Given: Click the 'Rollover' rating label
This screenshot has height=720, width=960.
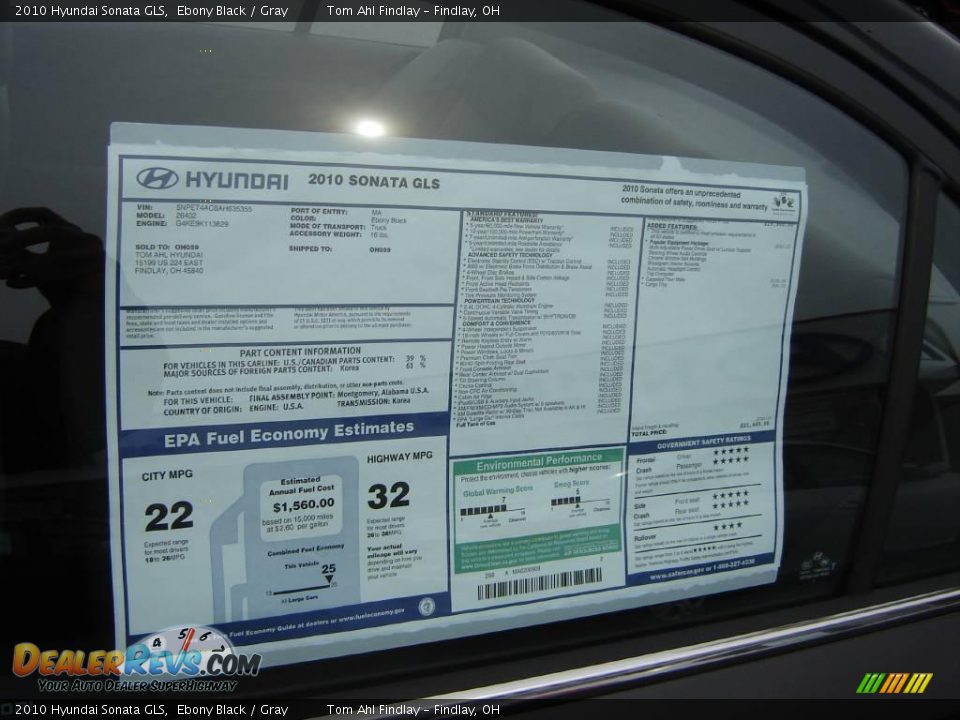Looking at the screenshot, I should [645, 538].
